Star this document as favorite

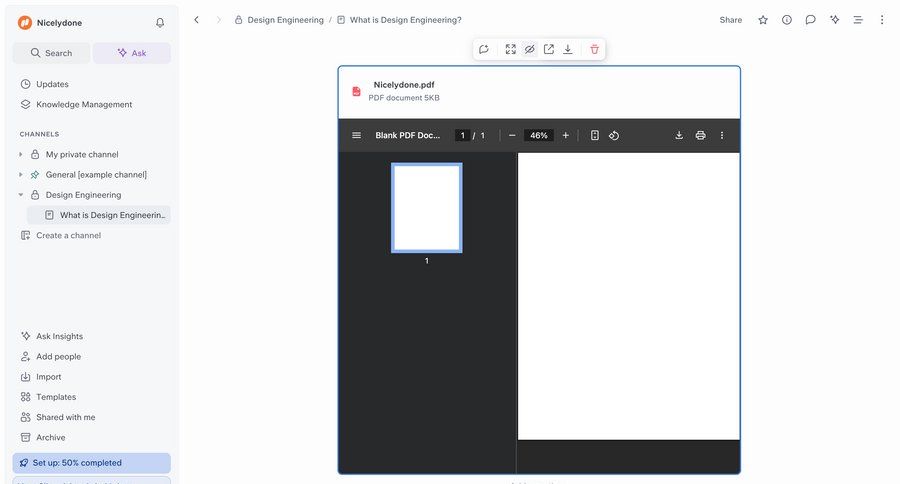[763, 20]
